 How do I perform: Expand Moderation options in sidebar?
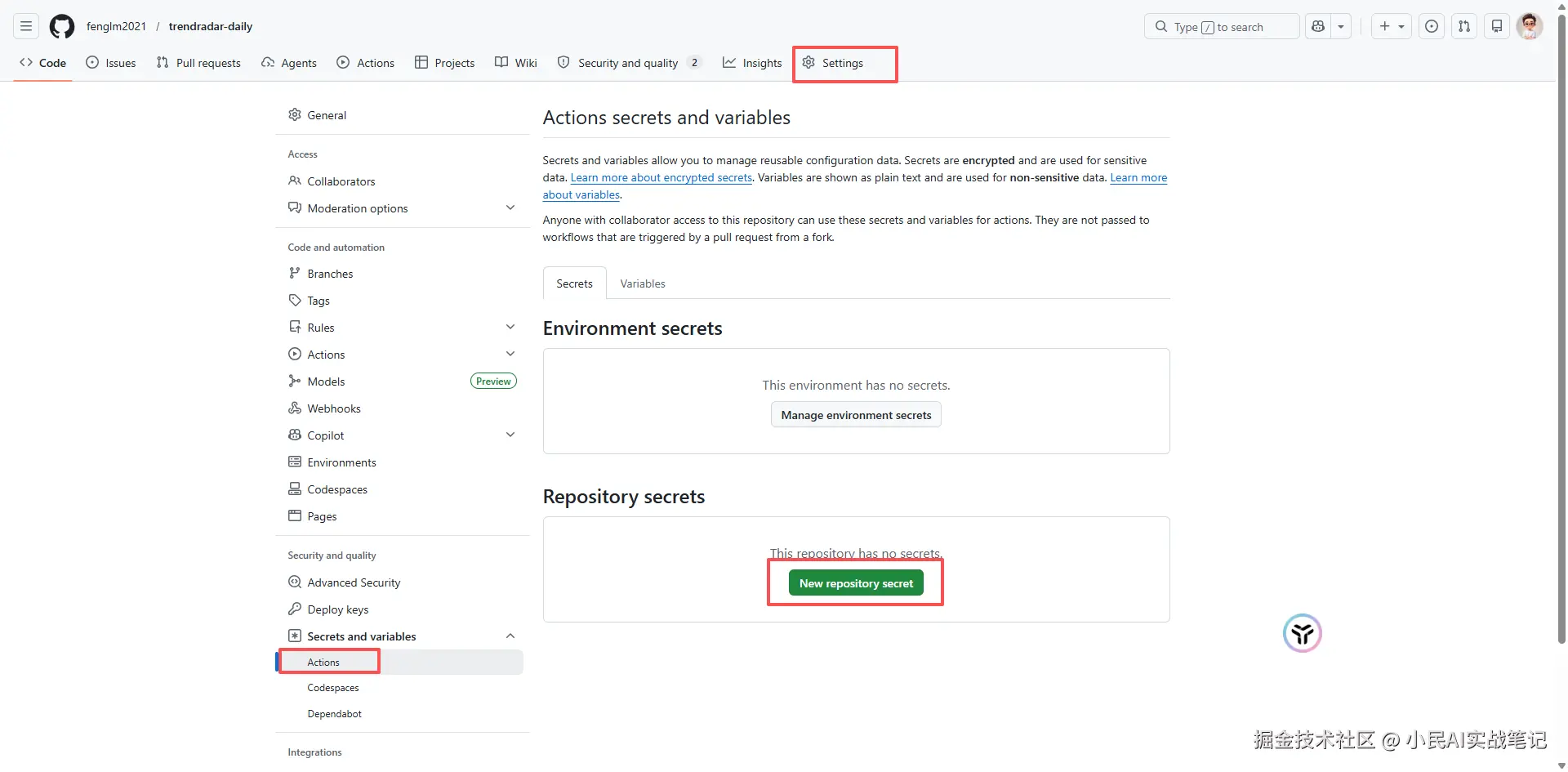[x=510, y=208]
